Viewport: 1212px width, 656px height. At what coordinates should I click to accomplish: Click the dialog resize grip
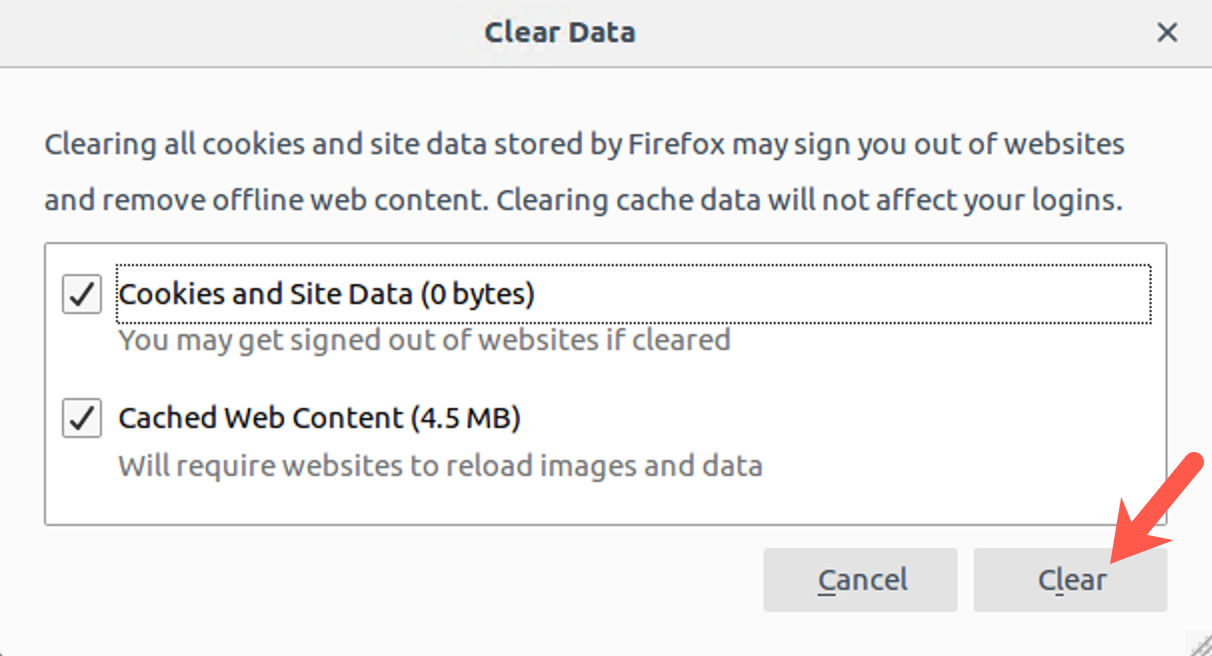point(1203,647)
